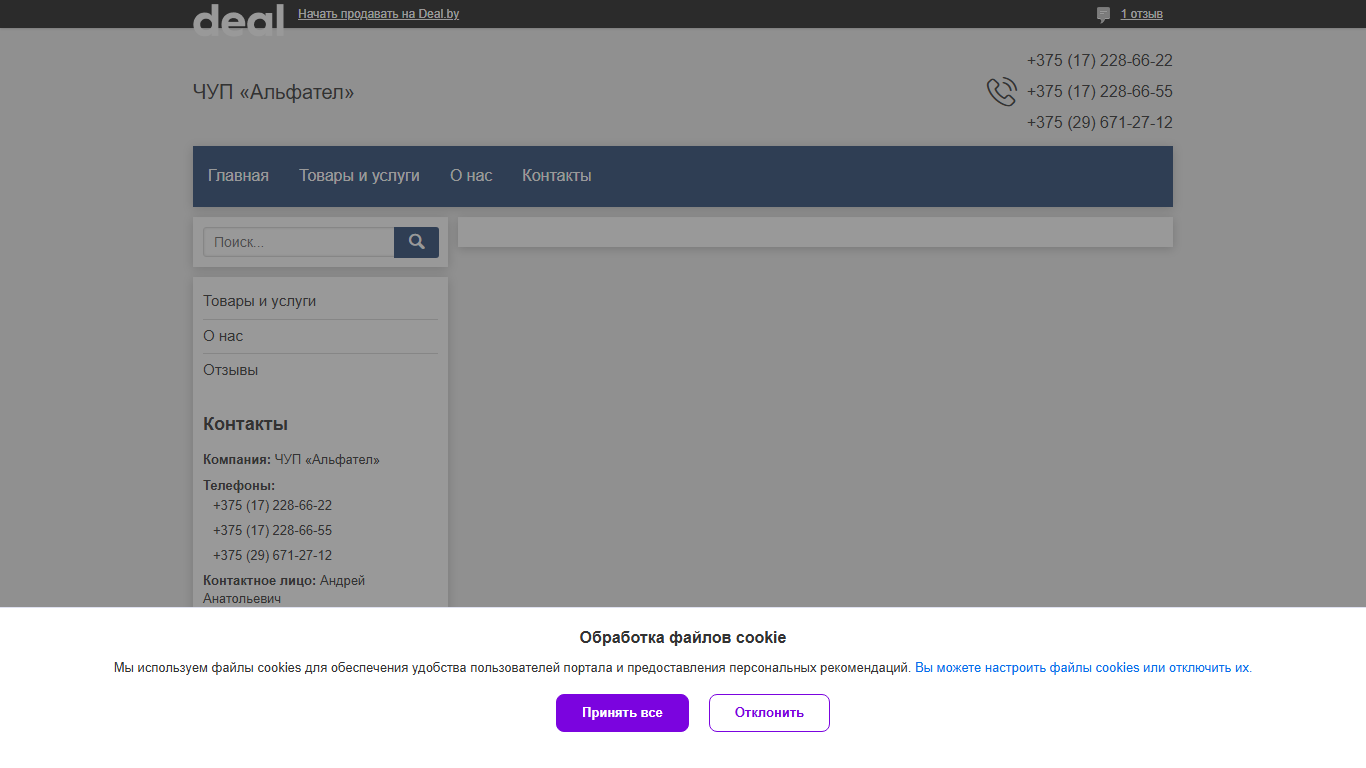
Task: Click header phone +375 (29) 671-27-12
Action: (1099, 123)
